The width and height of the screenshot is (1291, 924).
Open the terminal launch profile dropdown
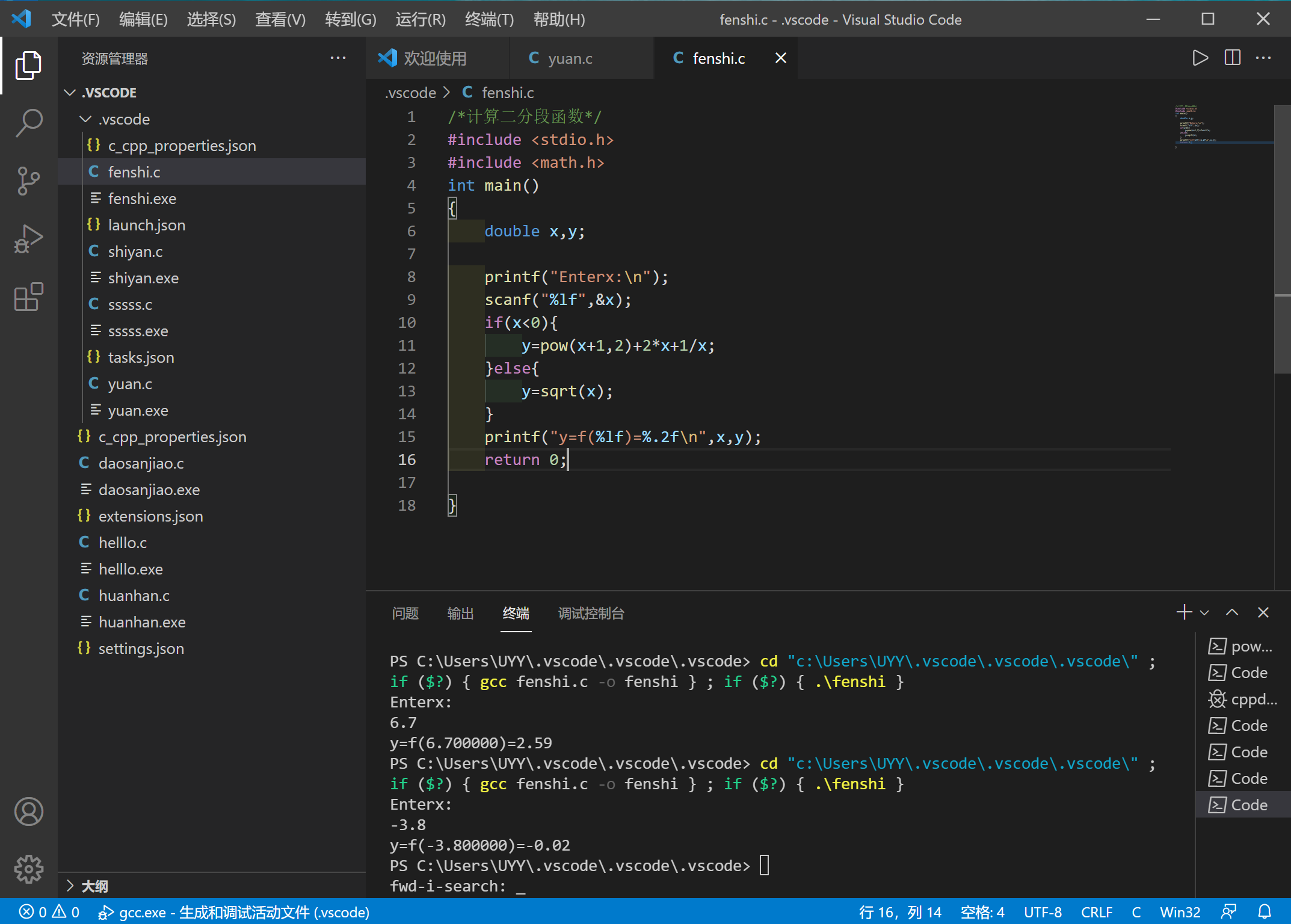click(x=1204, y=613)
